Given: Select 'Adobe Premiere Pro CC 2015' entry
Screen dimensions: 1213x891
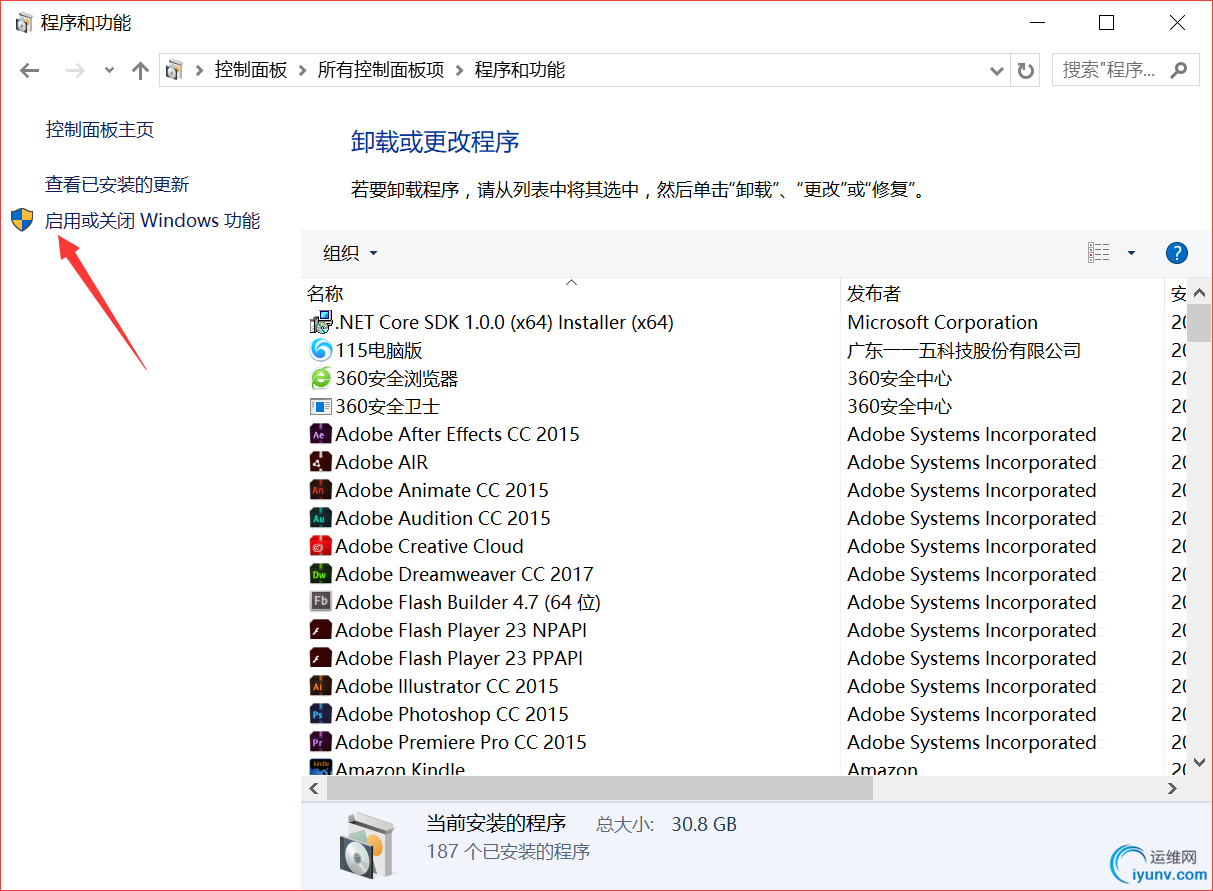Looking at the screenshot, I should pos(461,742).
